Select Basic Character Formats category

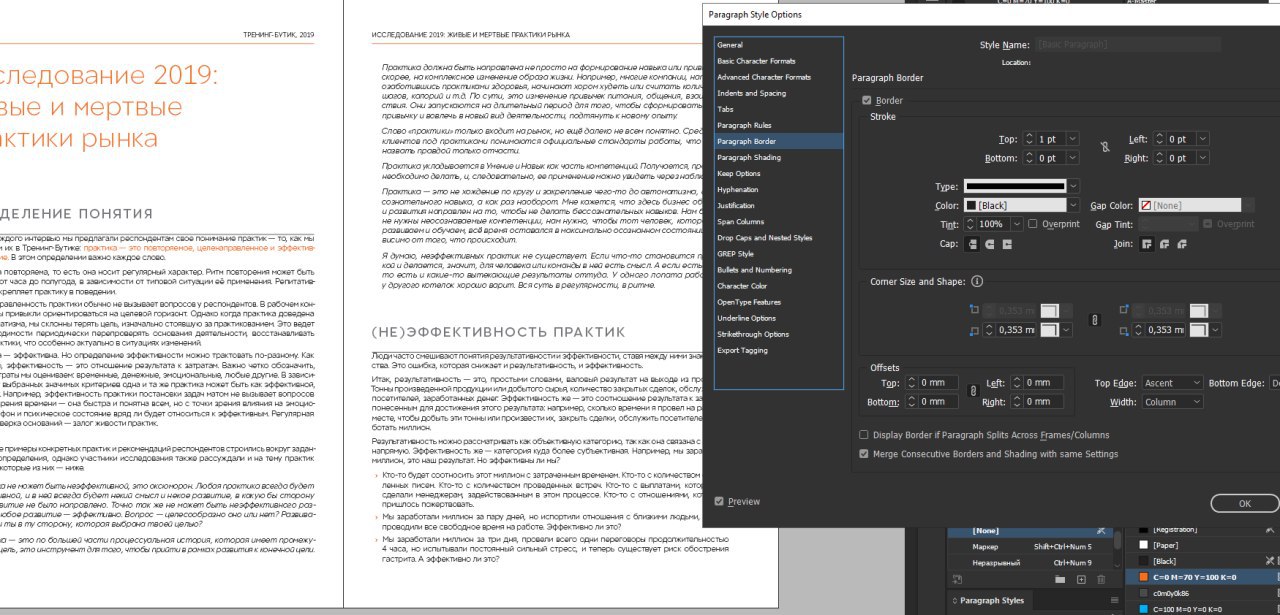(x=779, y=61)
